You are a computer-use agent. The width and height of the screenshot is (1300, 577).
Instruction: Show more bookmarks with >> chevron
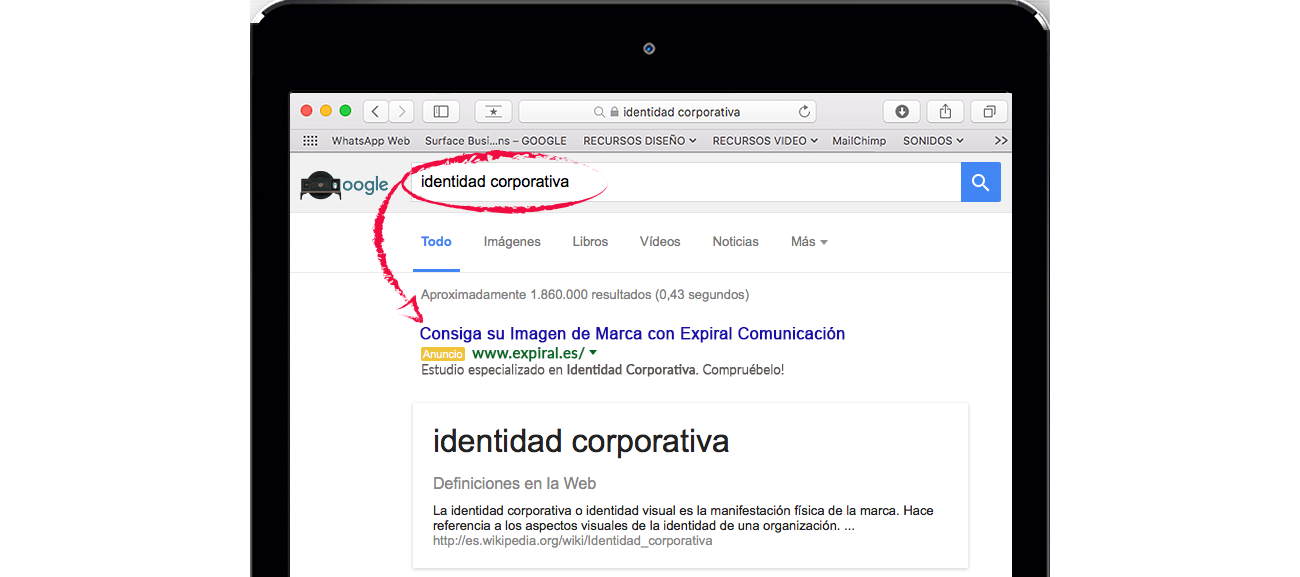click(1000, 141)
